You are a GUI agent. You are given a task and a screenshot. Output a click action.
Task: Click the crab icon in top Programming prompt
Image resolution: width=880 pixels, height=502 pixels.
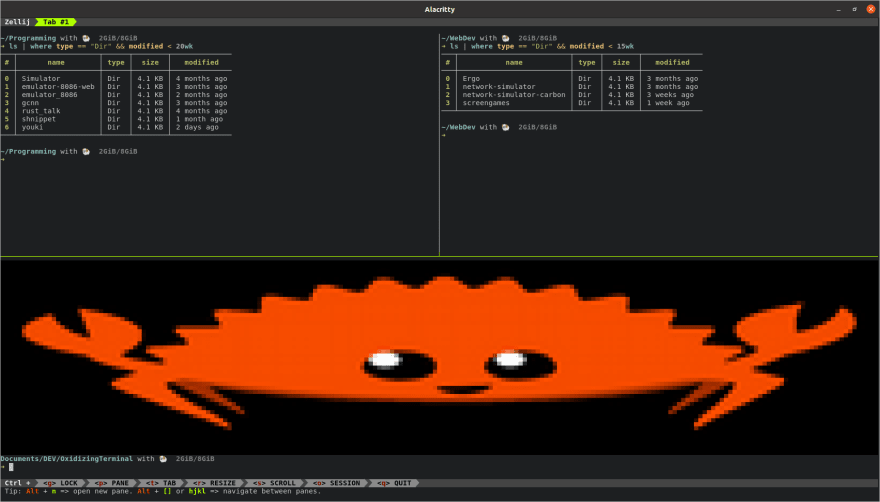tap(86, 38)
